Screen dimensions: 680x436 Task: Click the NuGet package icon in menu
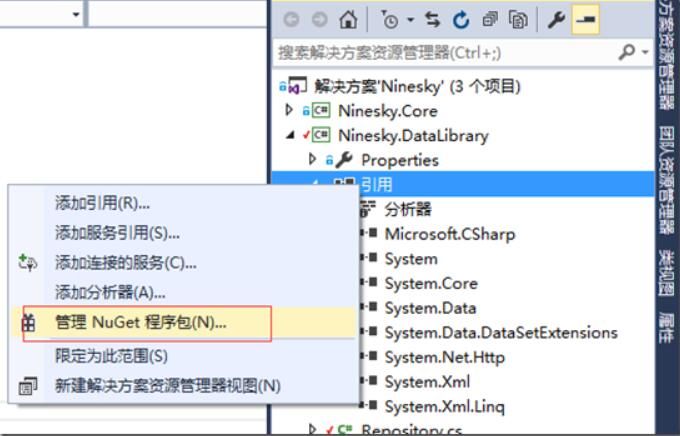pos(28,323)
